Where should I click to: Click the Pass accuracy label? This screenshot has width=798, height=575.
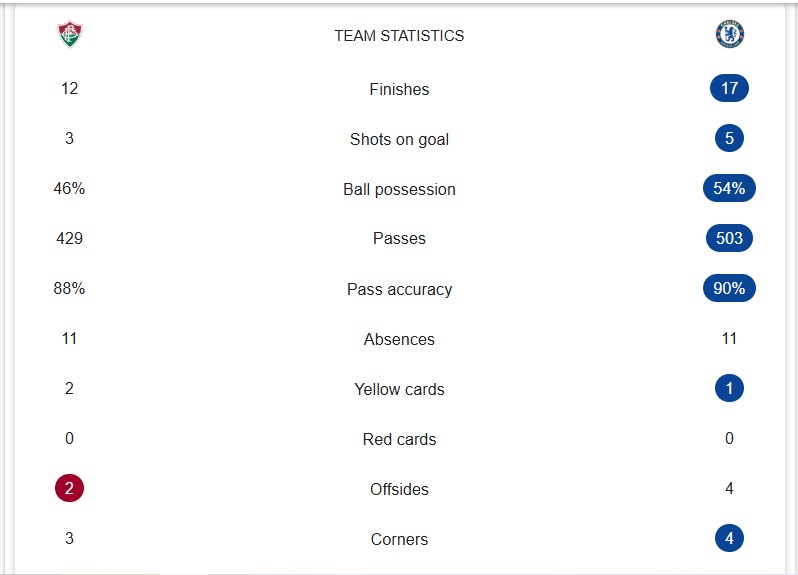click(x=399, y=289)
